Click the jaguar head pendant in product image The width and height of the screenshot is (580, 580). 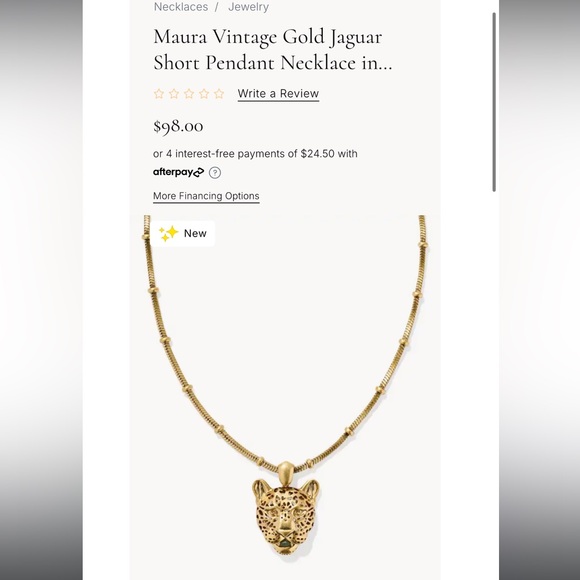(285, 517)
